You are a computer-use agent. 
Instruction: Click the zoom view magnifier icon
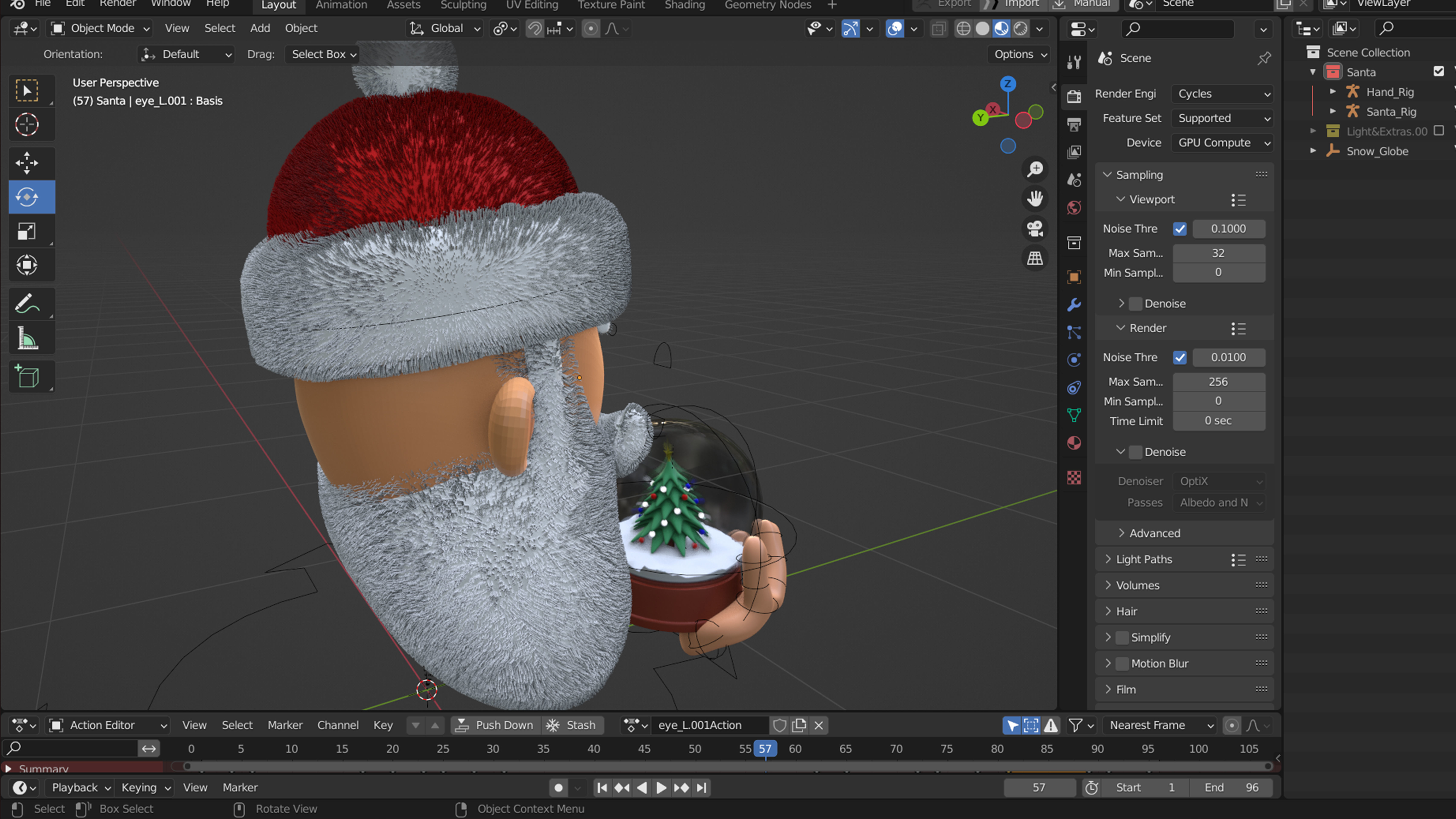point(1035,169)
